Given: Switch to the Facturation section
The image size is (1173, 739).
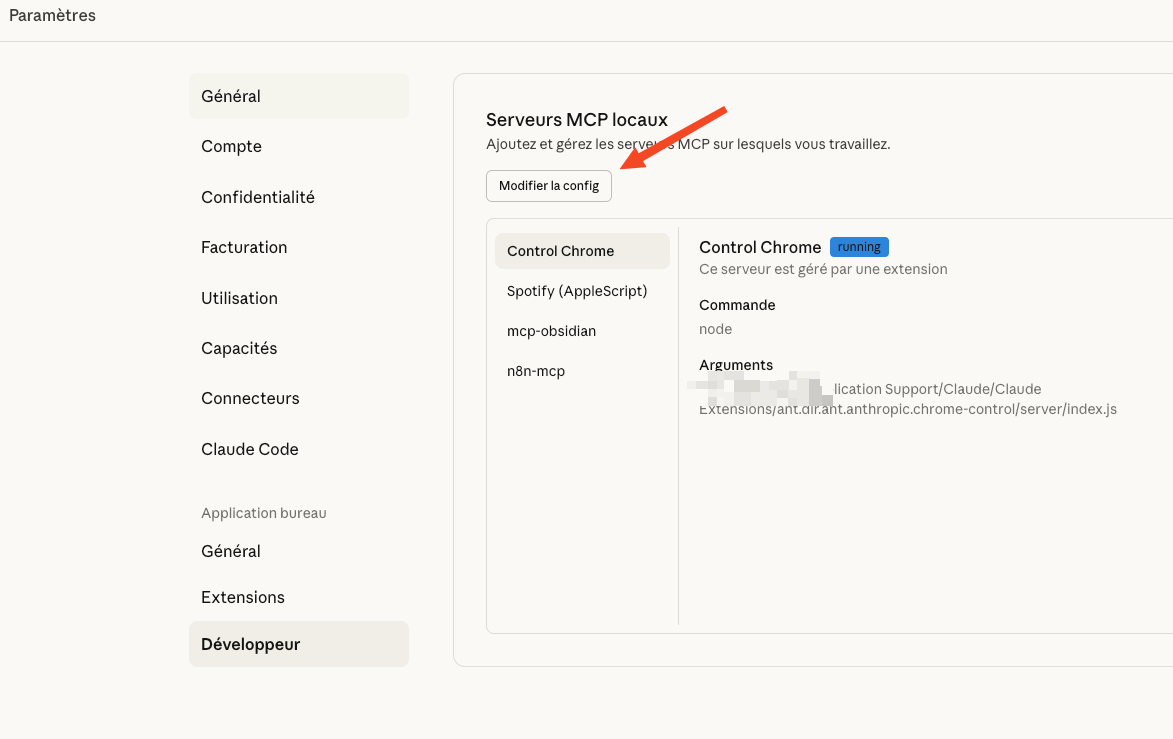Looking at the screenshot, I should 244,247.
